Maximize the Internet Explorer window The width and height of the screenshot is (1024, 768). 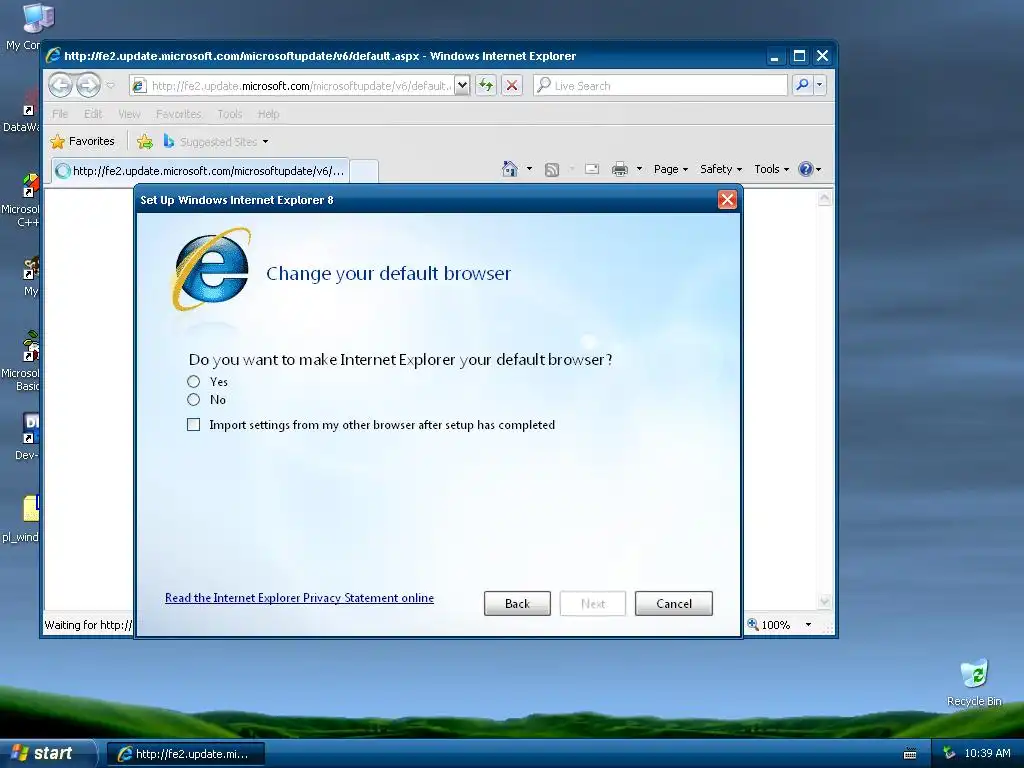[x=799, y=56]
